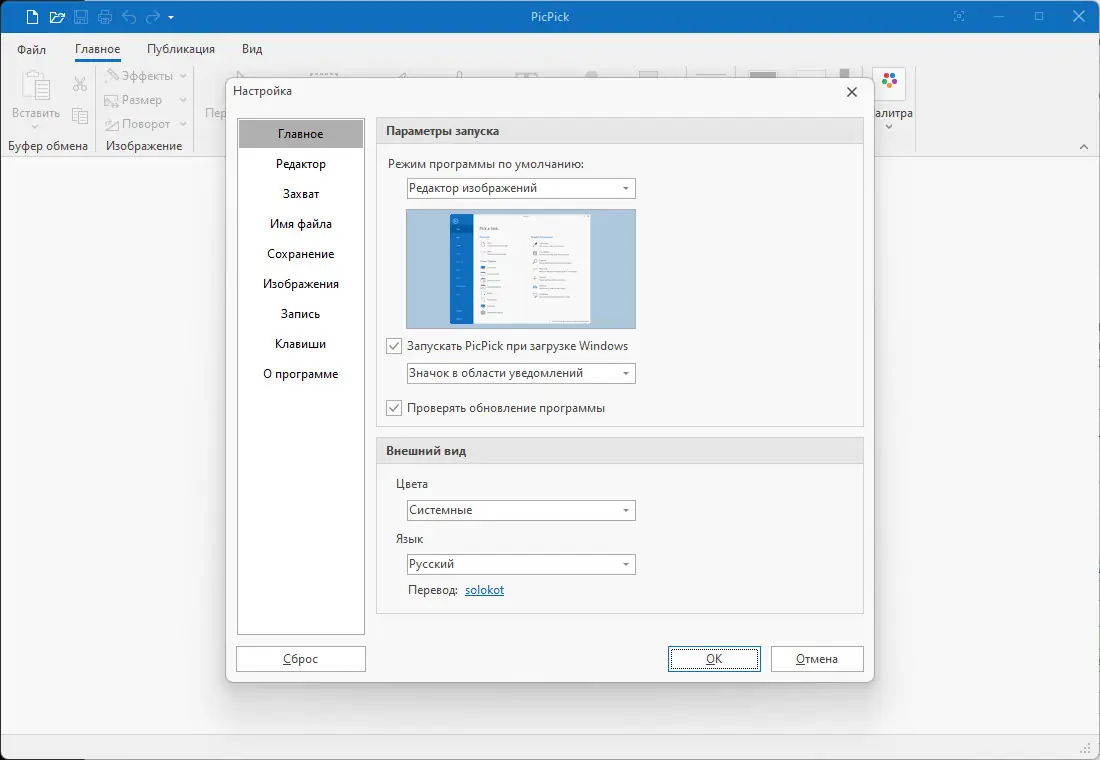This screenshot has width=1100, height=760.
Task: Switch to the Вид ribbon tab
Action: coord(252,49)
